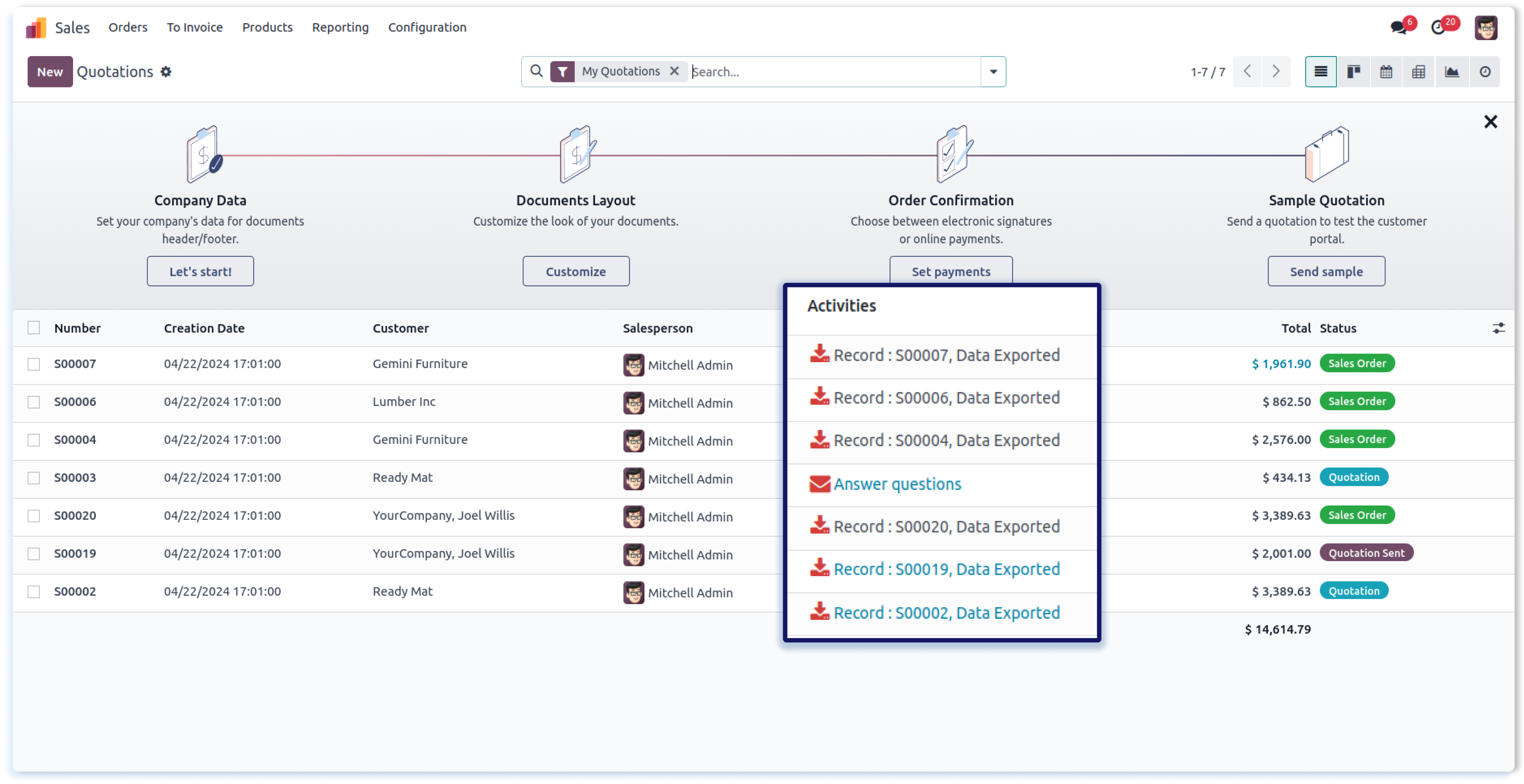Select the S00007 row checkbox
1524x784 pixels.
[x=34, y=364]
